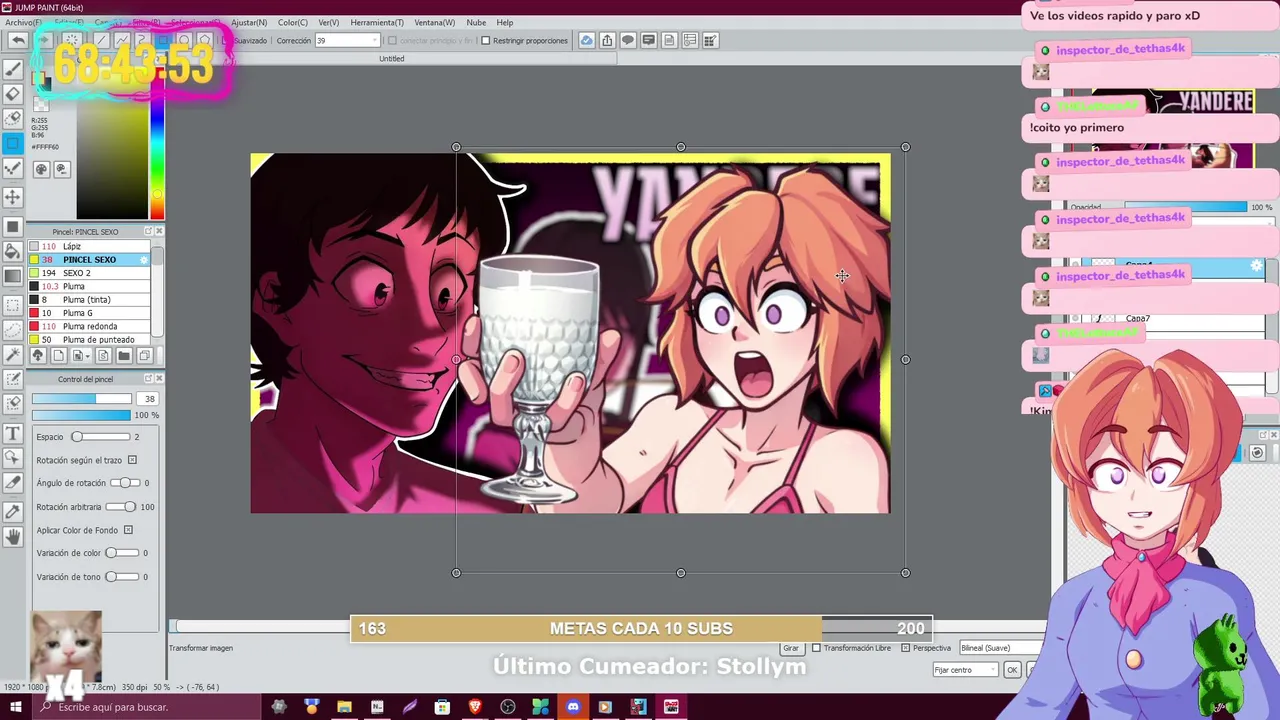Open the Archivo menu
Image resolution: width=1280 pixels, height=720 pixels.
point(22,22)
